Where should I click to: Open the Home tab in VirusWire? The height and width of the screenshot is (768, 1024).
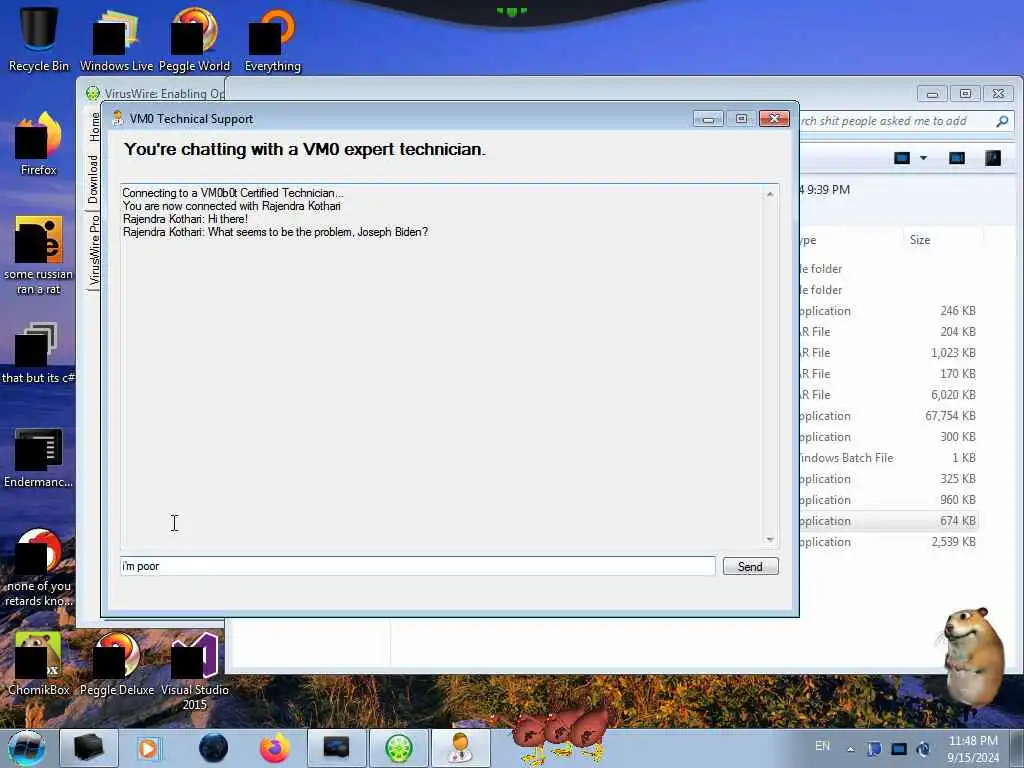pos(94,127)
